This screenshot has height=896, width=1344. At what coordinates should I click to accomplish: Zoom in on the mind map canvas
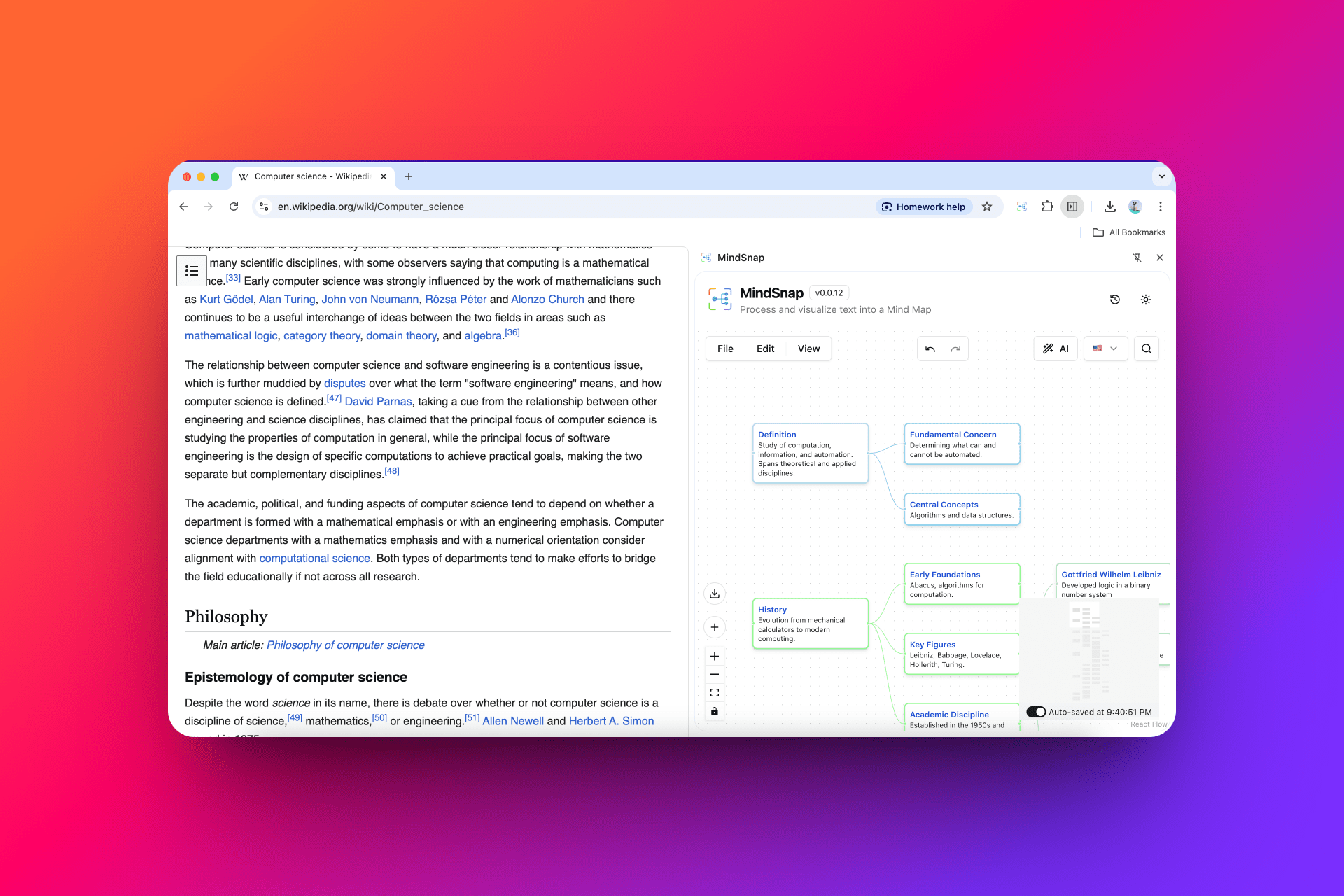[x=714, y=656]
